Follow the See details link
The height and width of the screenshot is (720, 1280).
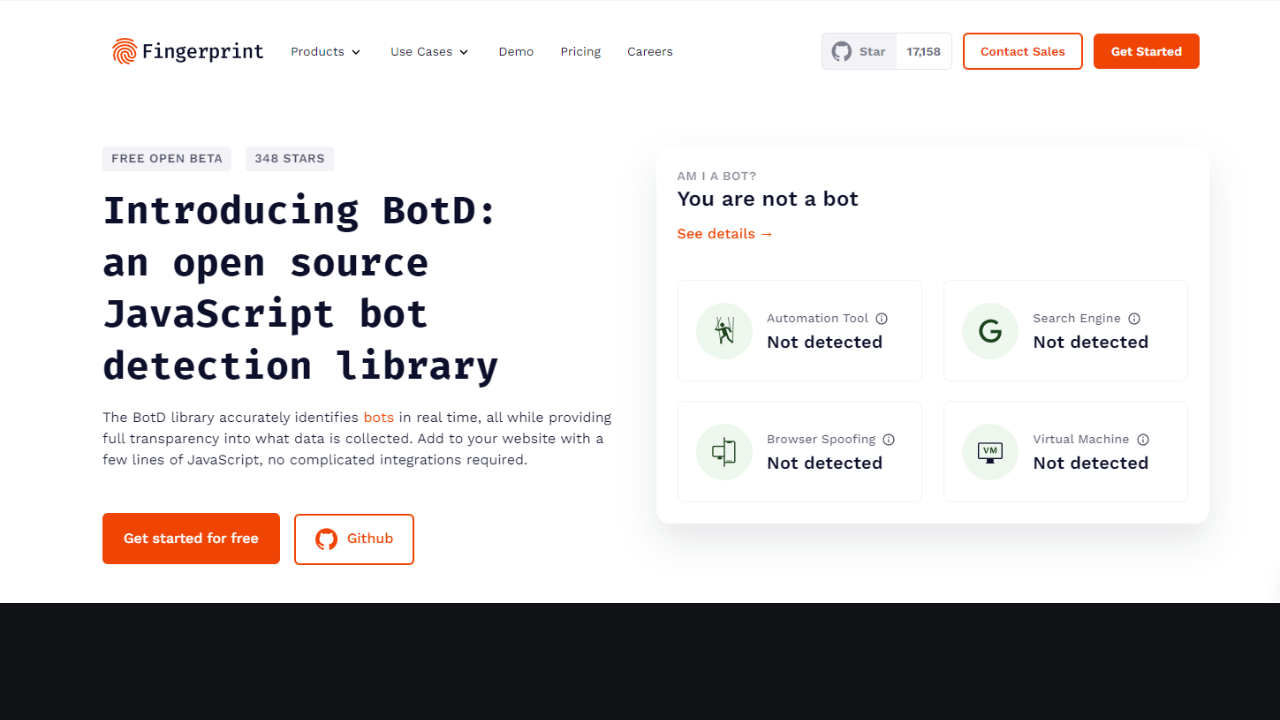tap(725, 234)
